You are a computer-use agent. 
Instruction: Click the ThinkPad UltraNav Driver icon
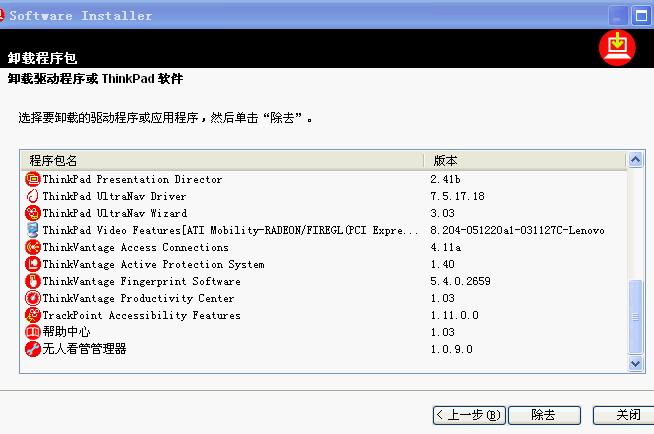pyautogui.click(x=33, y=196)
